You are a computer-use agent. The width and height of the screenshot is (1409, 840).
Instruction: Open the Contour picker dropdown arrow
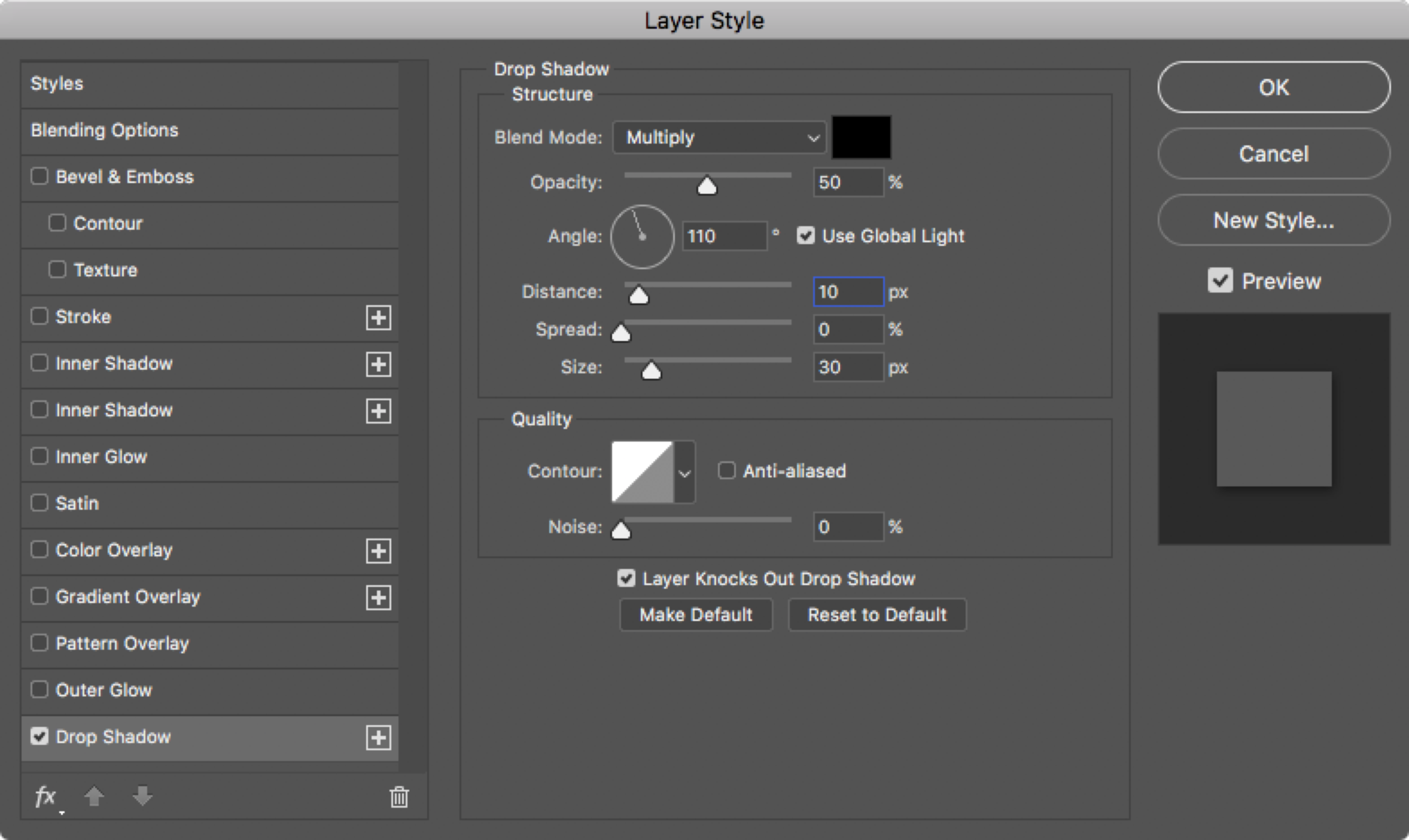[x=684, y=473]
